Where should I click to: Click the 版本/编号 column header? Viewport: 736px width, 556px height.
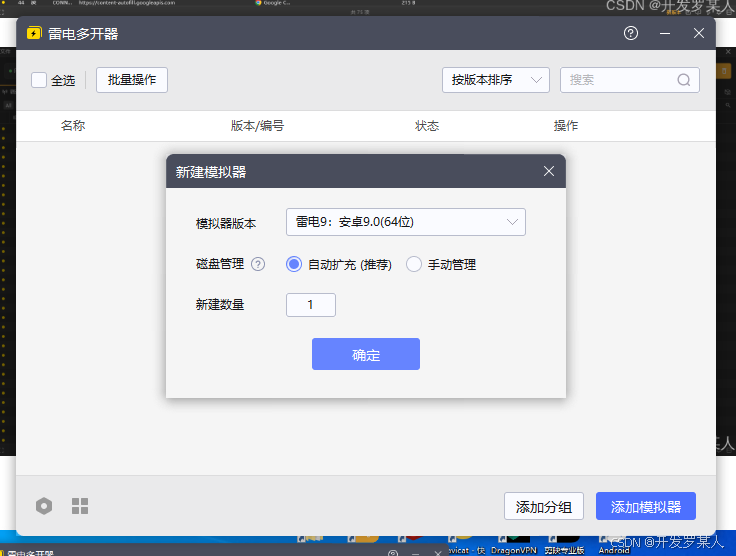click(x=257, y=126)
